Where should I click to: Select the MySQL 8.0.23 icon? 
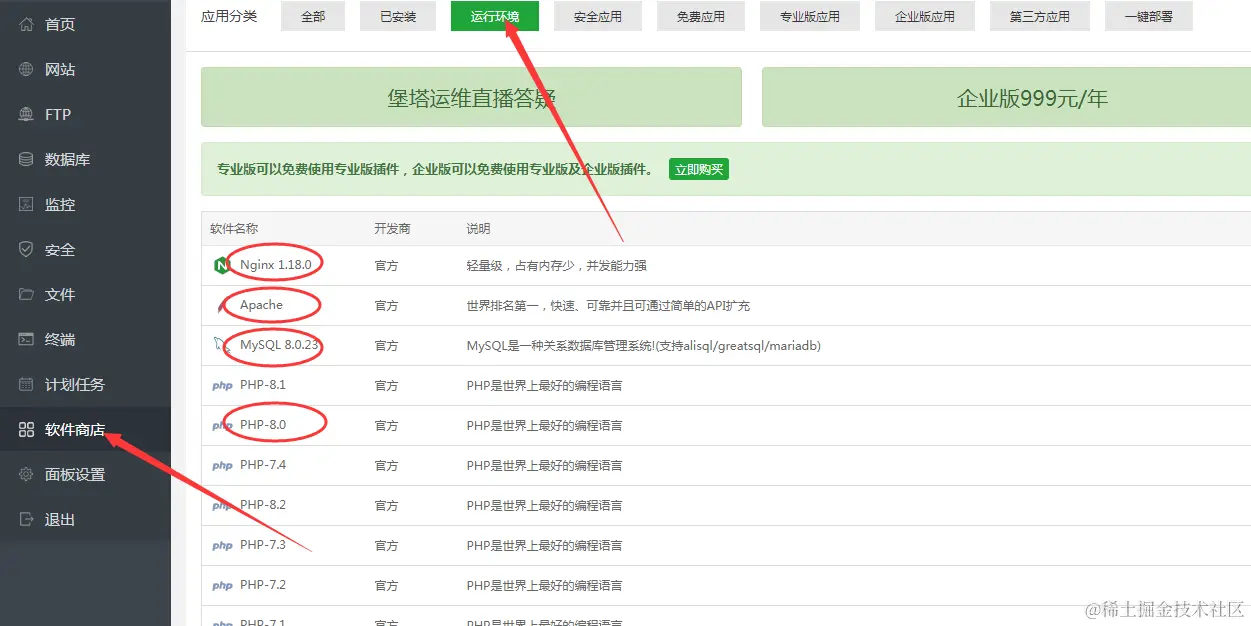click(222, 345)
